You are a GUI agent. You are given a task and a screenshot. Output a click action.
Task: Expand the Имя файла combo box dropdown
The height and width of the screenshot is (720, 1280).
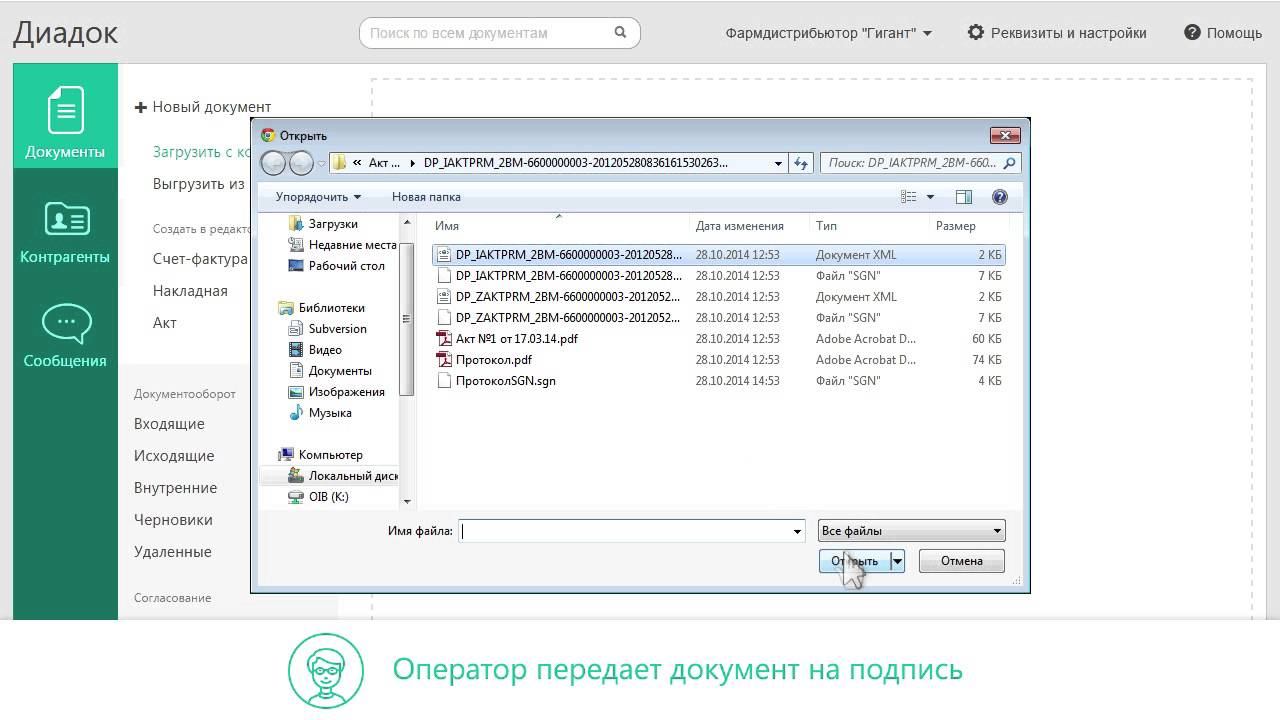(x=797, y=531)
